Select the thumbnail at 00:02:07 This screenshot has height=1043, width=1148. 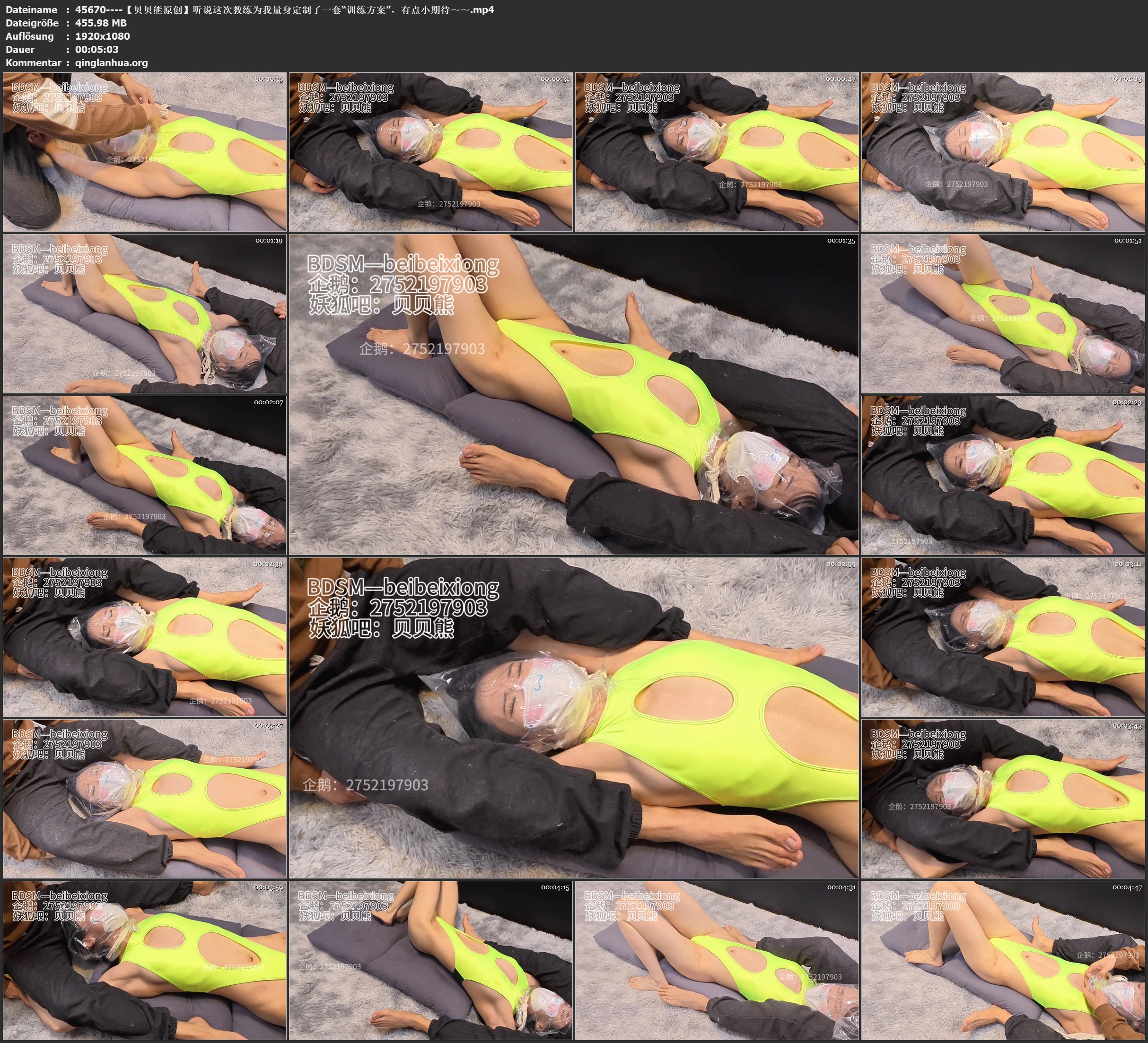point(145,475)
